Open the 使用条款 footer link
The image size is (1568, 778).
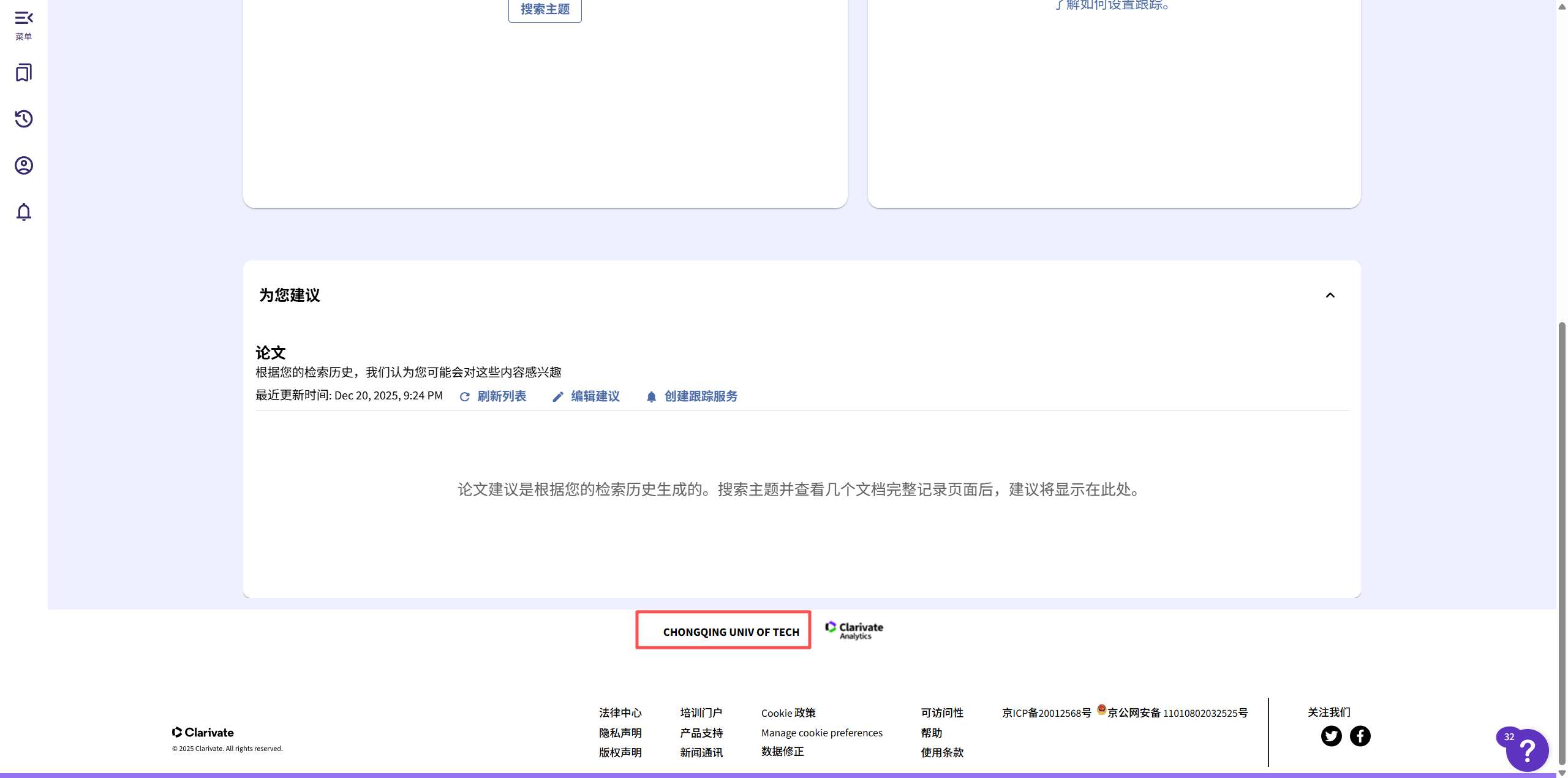point(941,752)
